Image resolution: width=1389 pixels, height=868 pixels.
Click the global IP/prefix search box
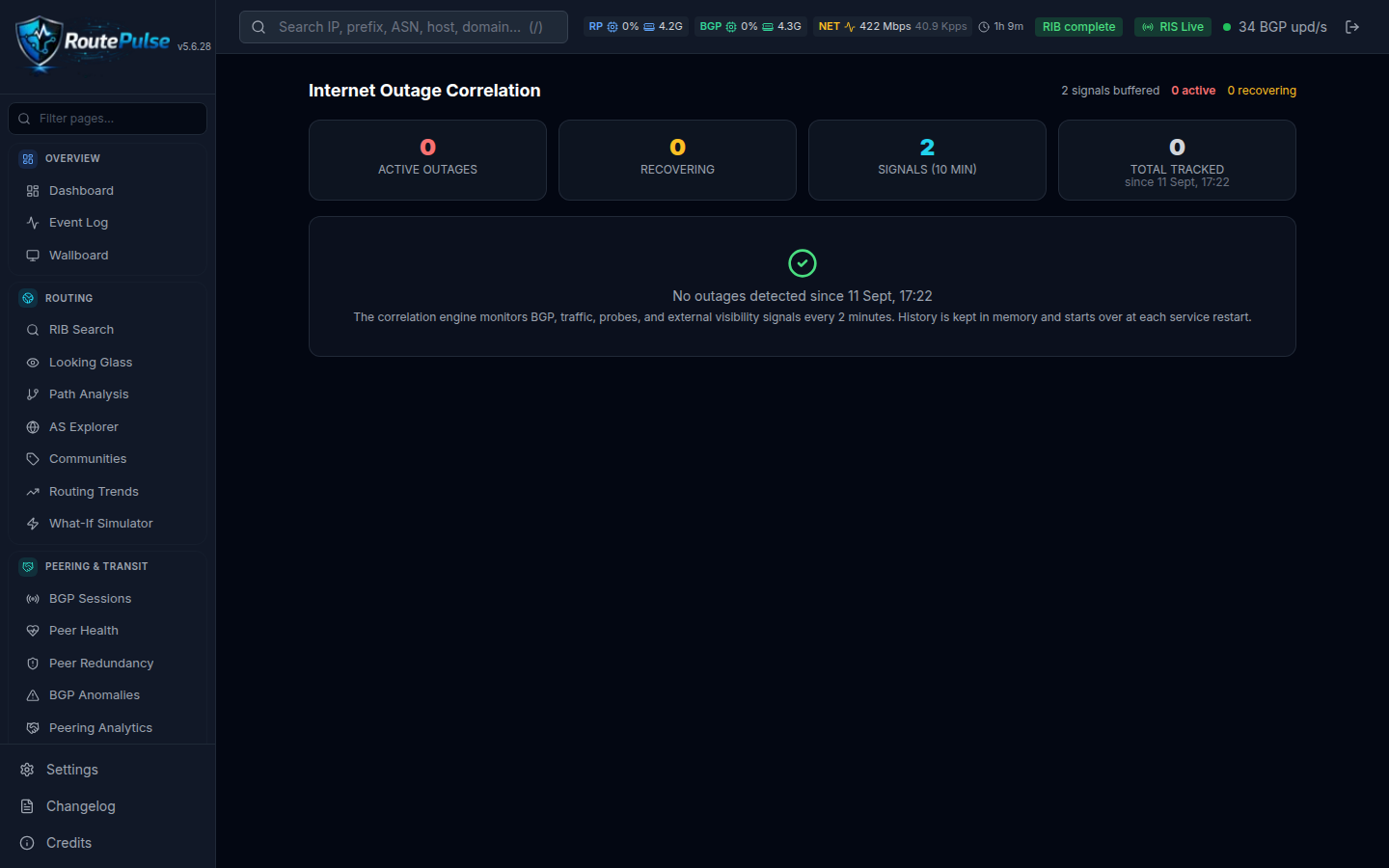coord(403,27)
